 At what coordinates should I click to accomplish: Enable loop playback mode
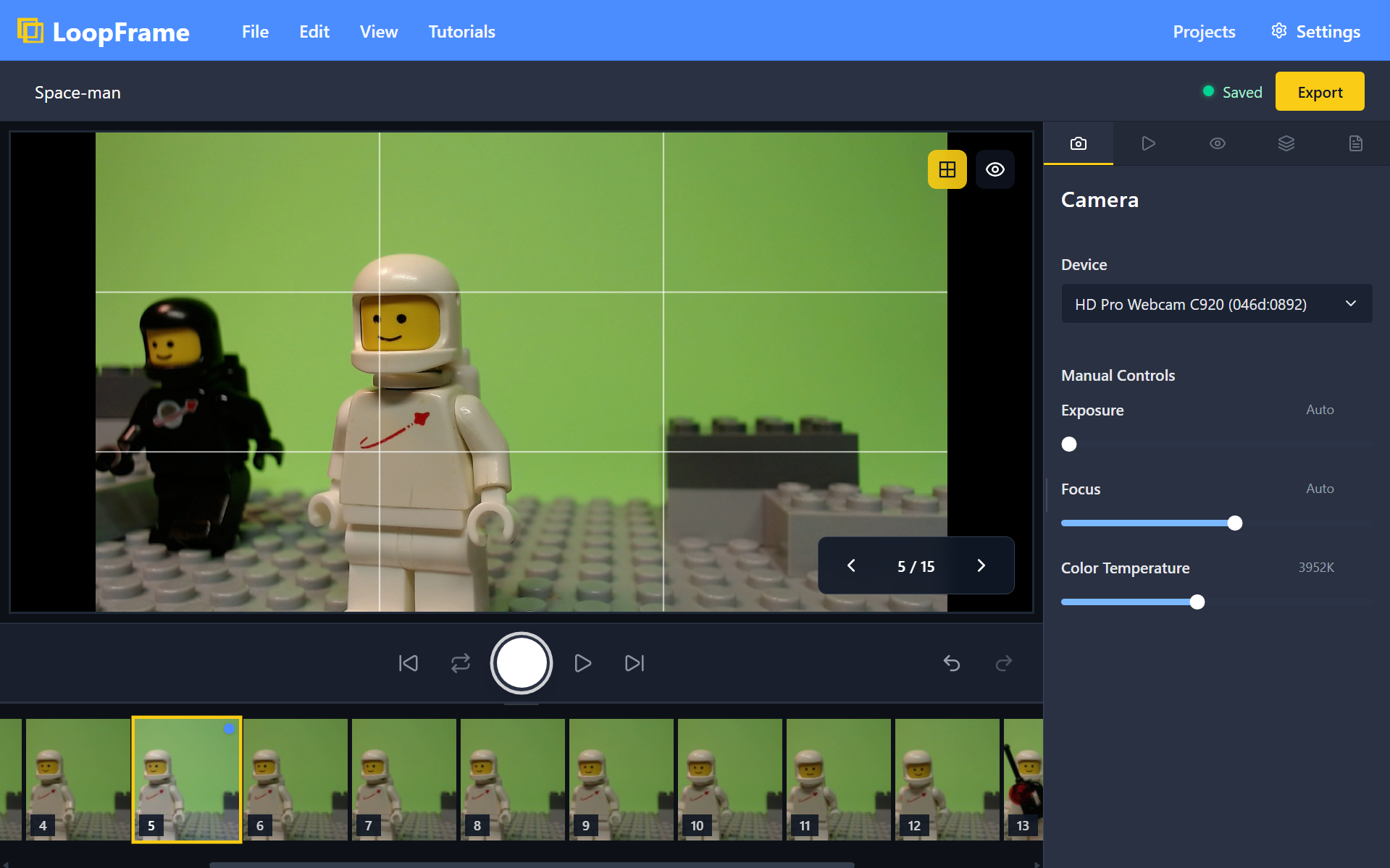(461, 662)
